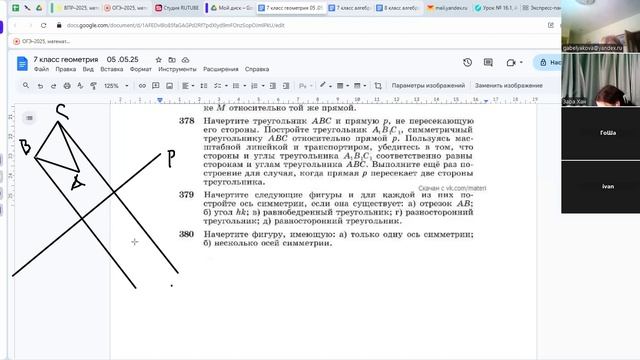Open the 125% zoom dropdown
640x360 pixels.
tap(116, 86)
